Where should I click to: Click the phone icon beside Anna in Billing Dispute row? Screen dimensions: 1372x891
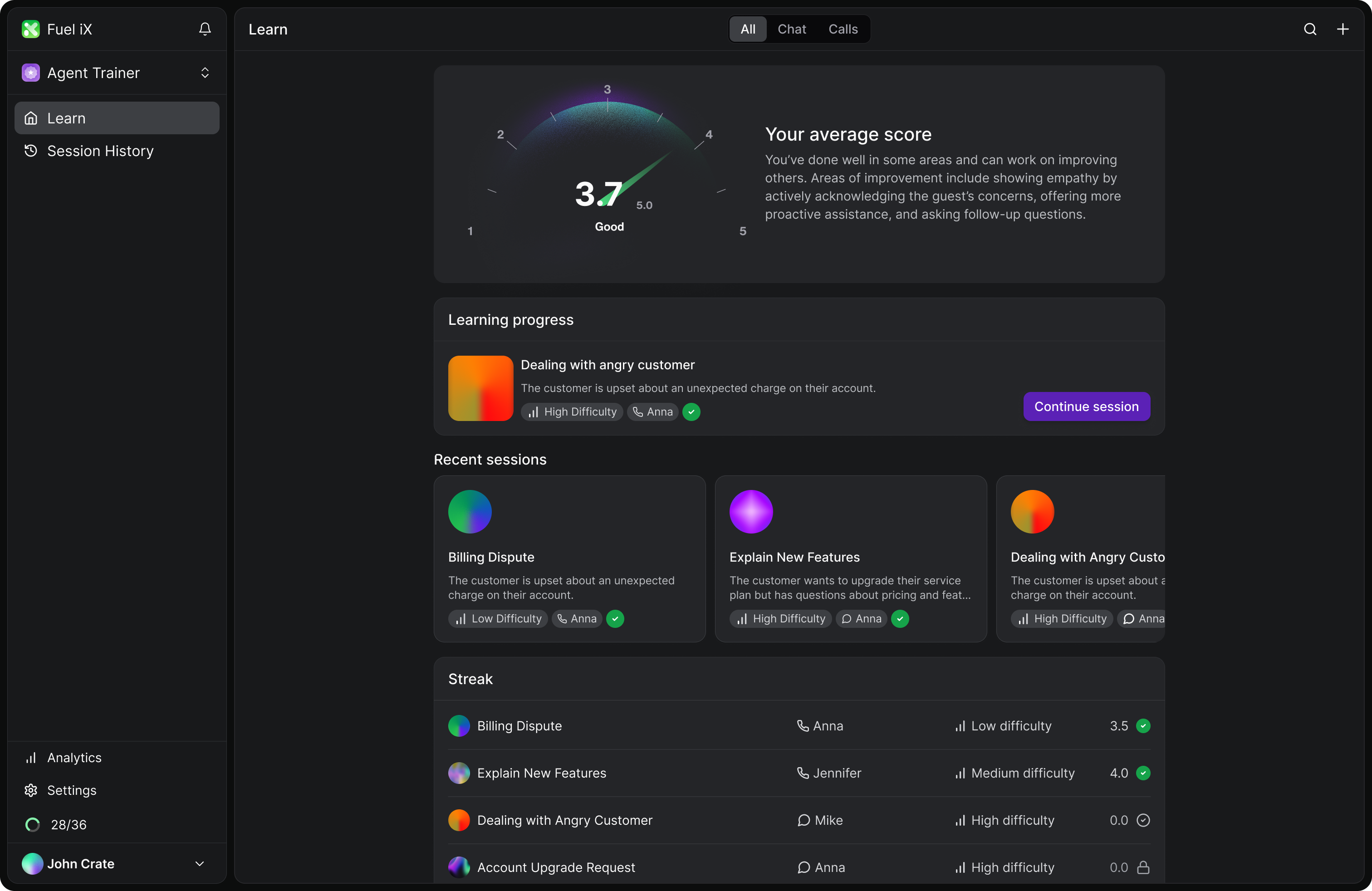pos(803,725)
